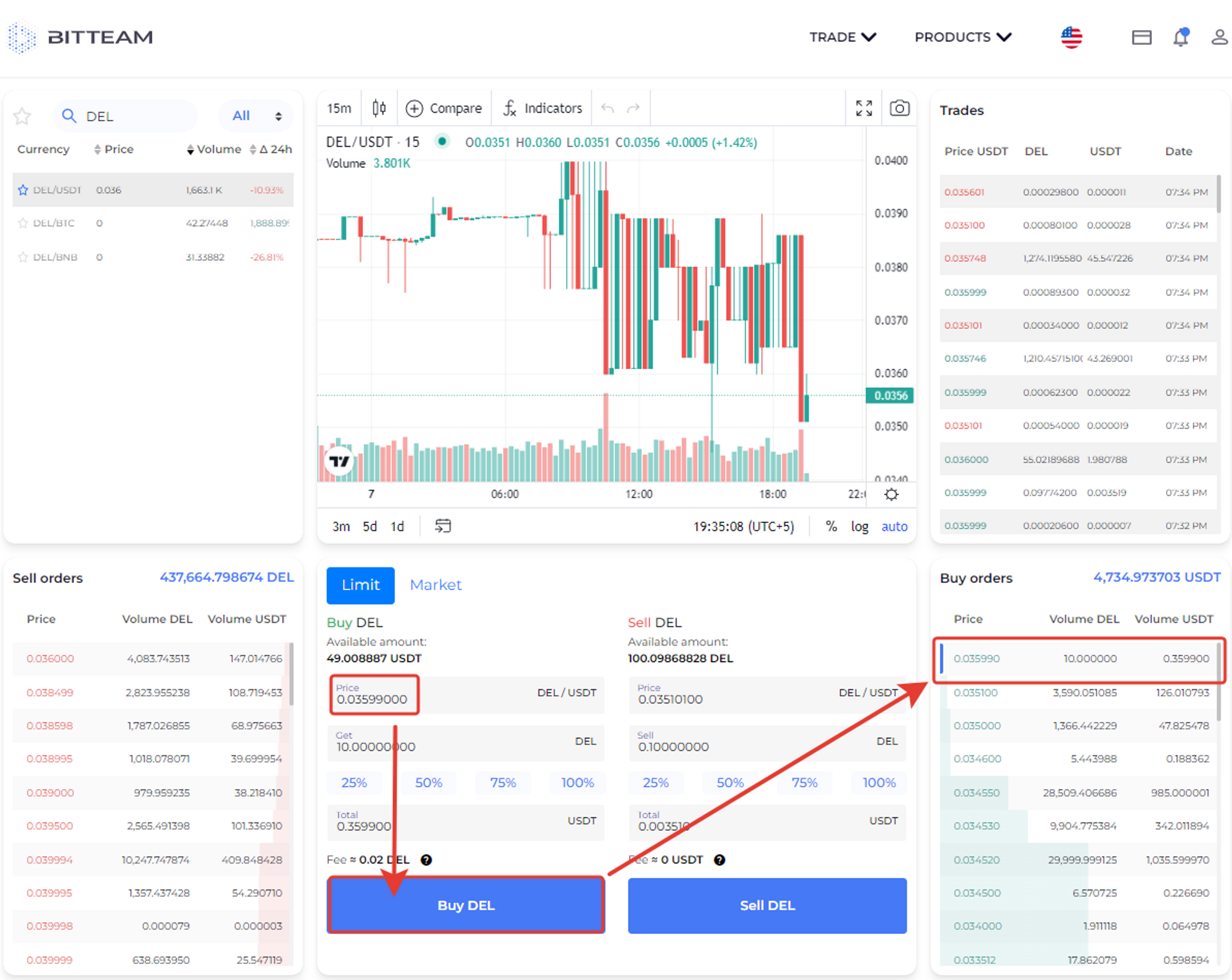1232x980 pixels.
Task: Set sell amount to 75%
Action: pos(804,783)
